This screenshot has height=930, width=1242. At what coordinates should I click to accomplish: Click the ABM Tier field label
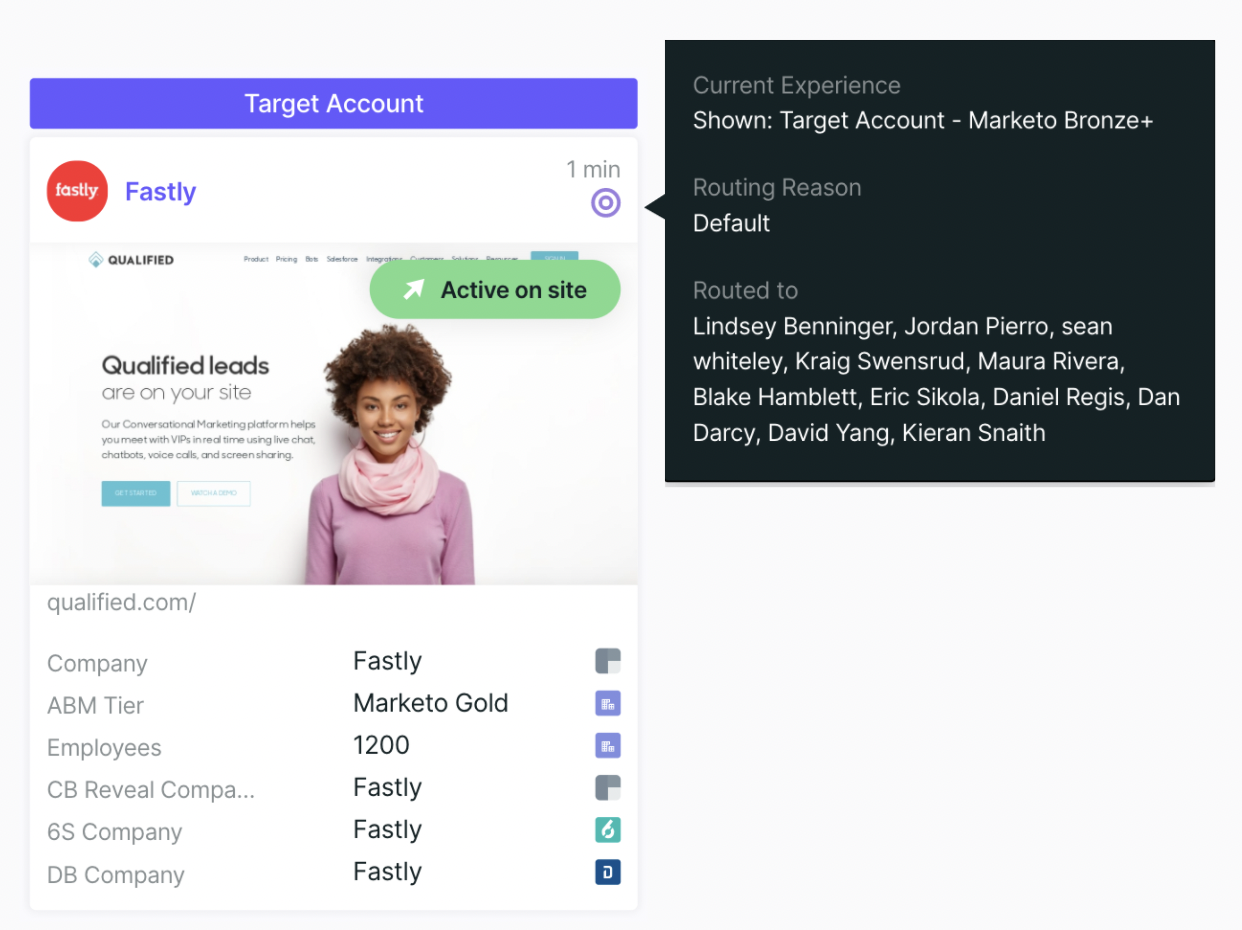95,705
